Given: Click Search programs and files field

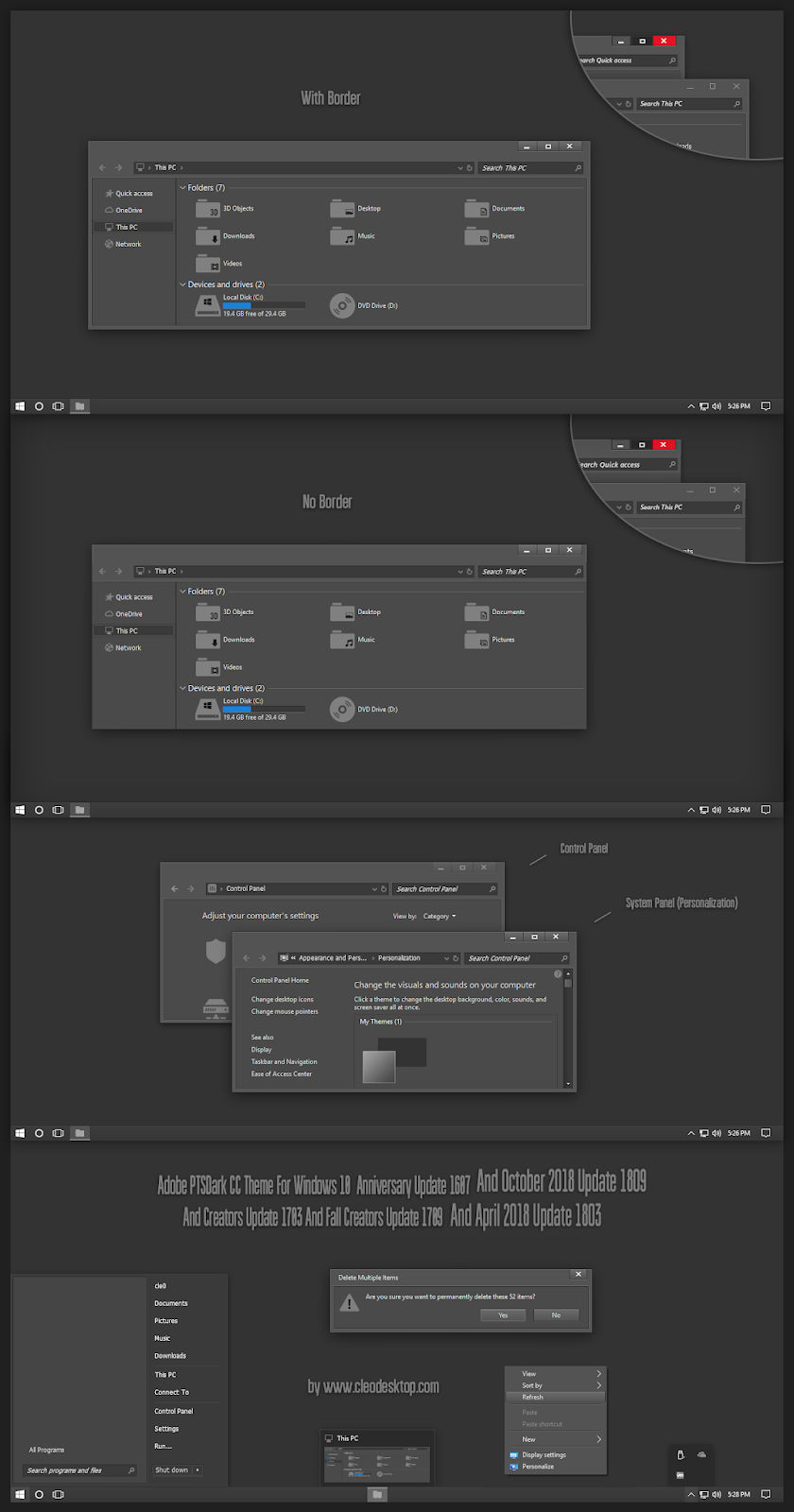Looking at the screenshot, I should 80,1470.
